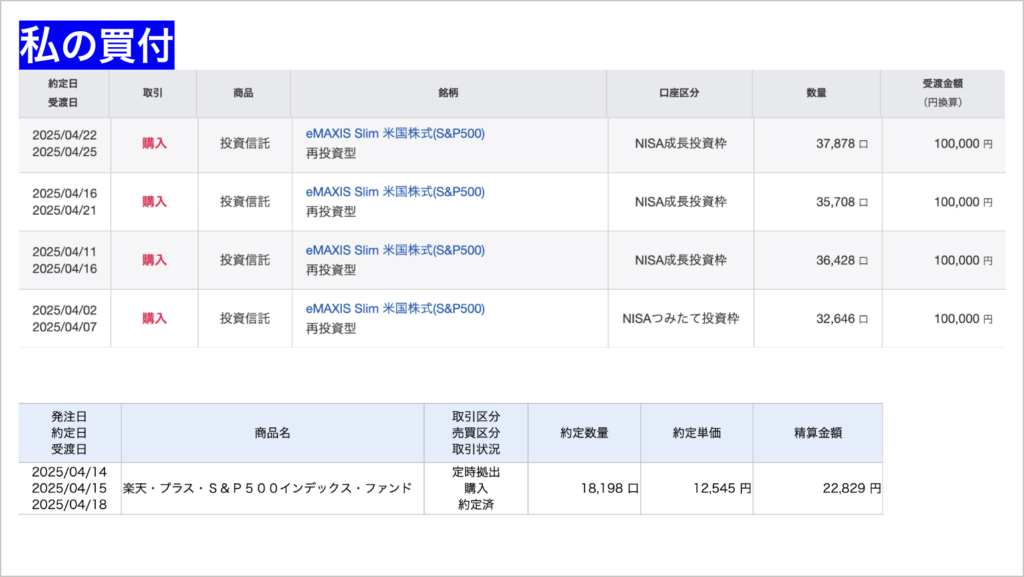Click the 32,646 口 quantity cell

818,319
